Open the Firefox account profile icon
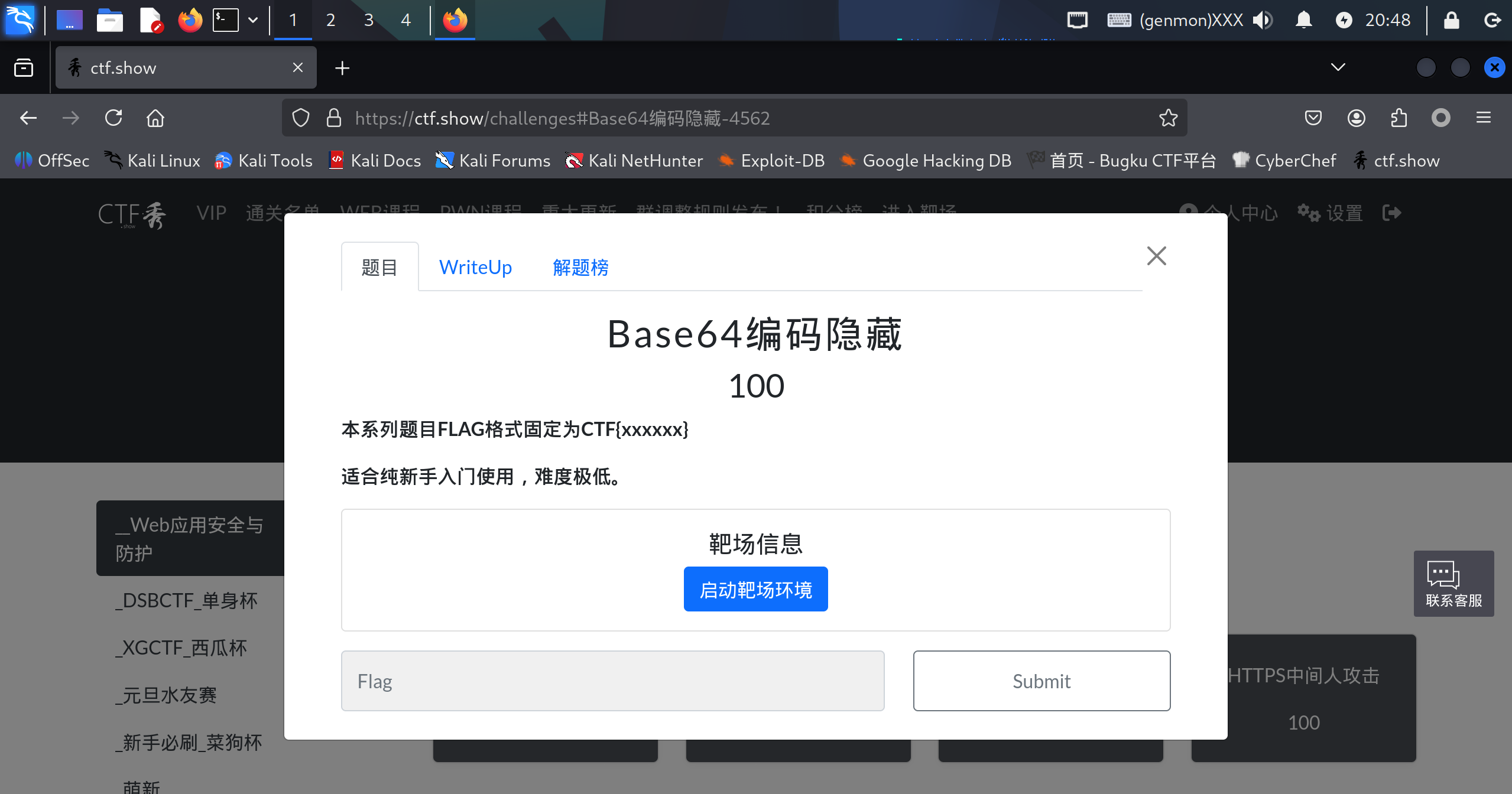 (x=1356, y=118)
